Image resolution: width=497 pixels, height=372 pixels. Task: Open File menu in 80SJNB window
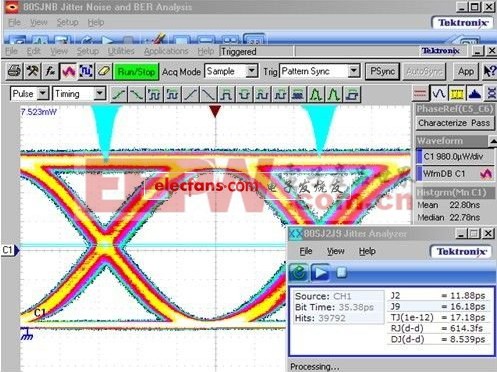(x=14, y=22)
